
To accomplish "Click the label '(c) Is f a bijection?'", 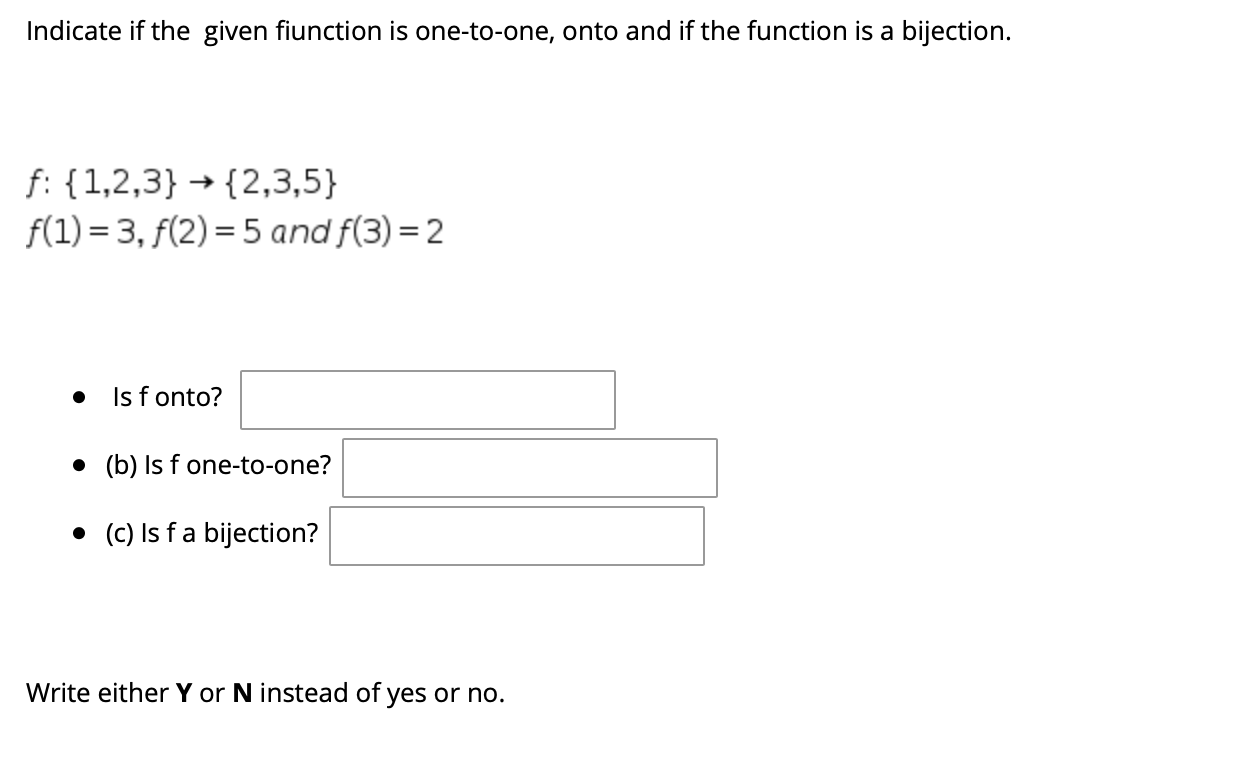I will pos(212,532).
